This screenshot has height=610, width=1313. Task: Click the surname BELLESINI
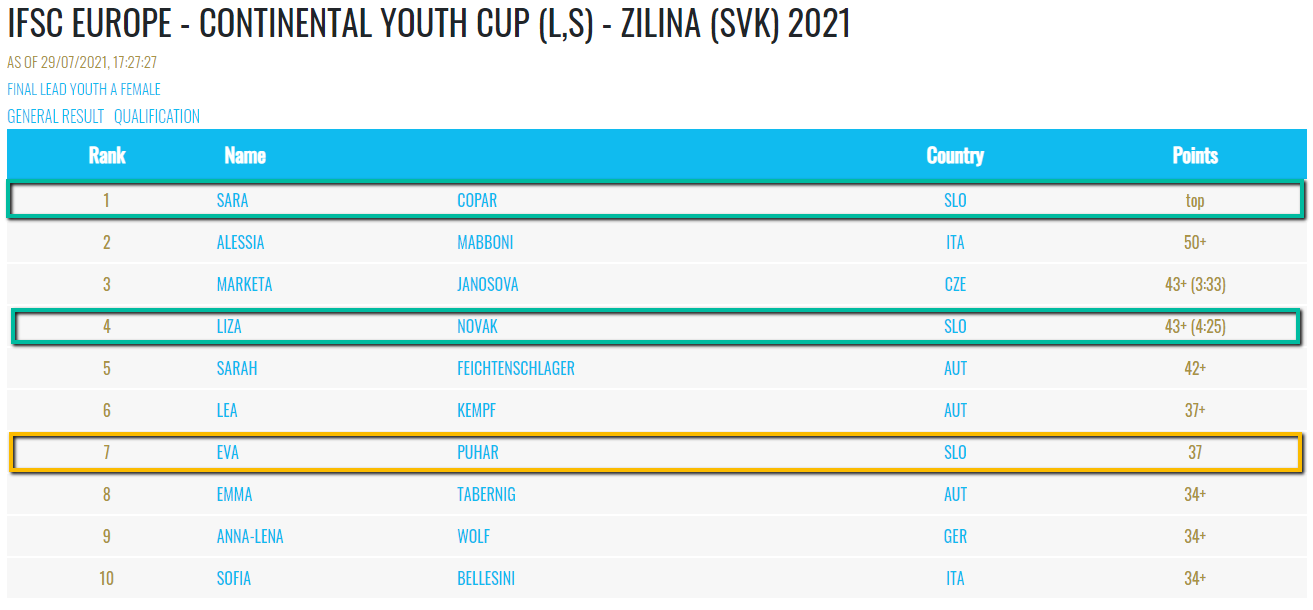point(486,578)
